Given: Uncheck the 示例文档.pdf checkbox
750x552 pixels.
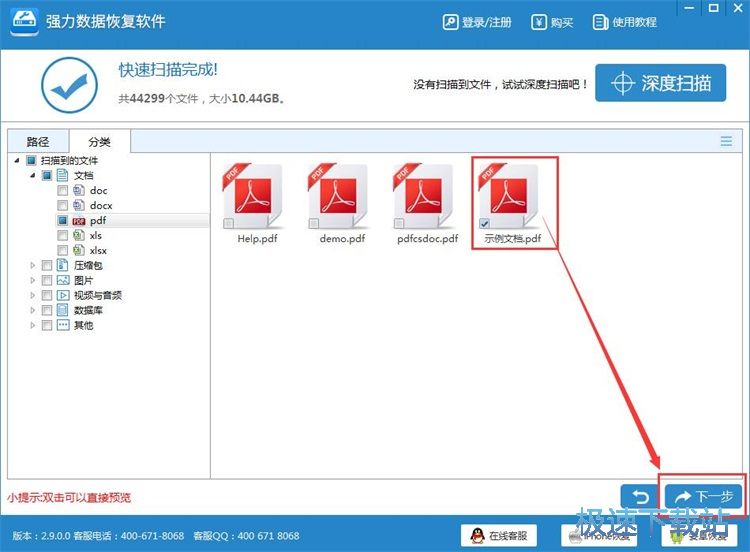Looking at the screenshot, I should pyautogui.click(x=485, y=223).
